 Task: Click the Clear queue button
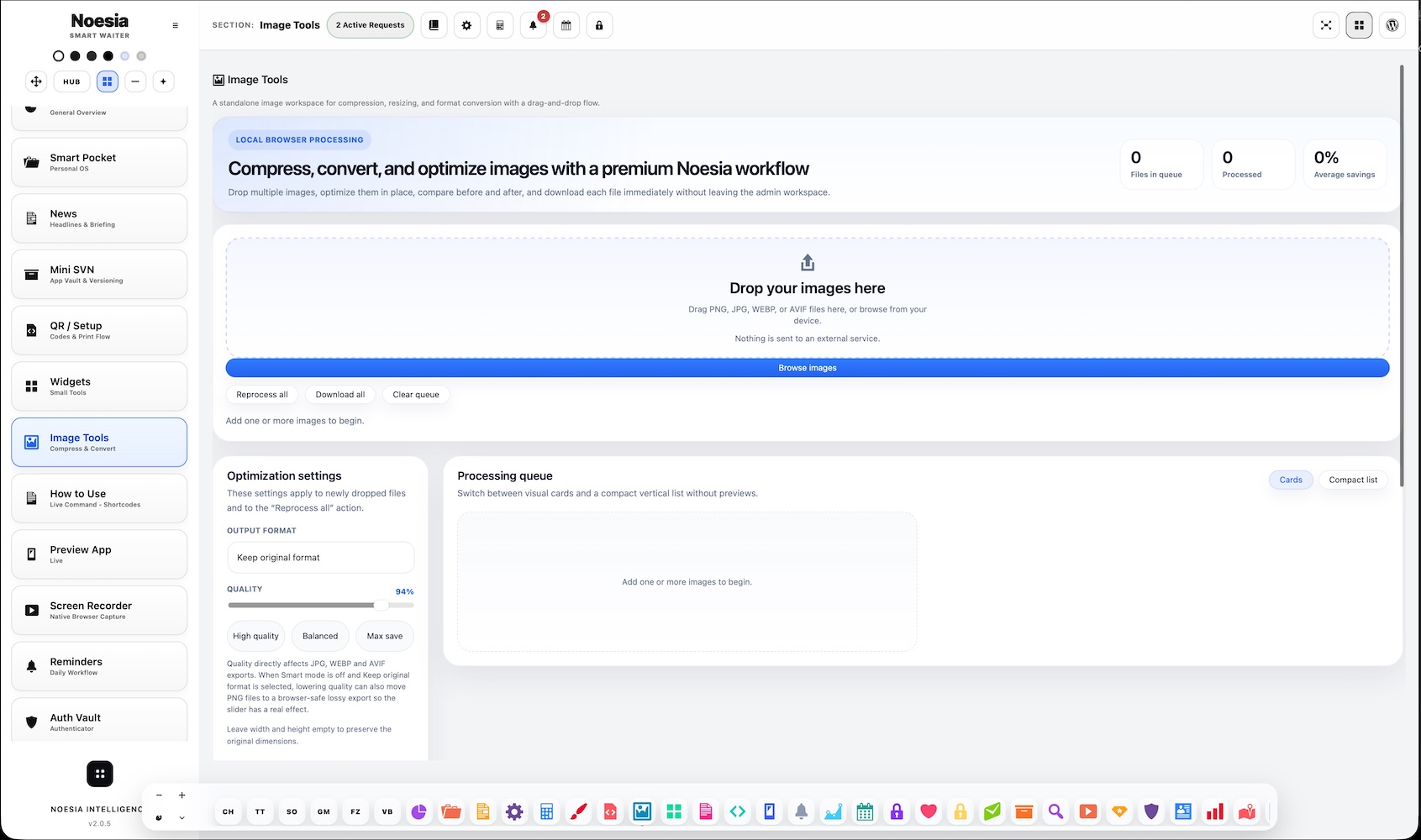[416, 395]
